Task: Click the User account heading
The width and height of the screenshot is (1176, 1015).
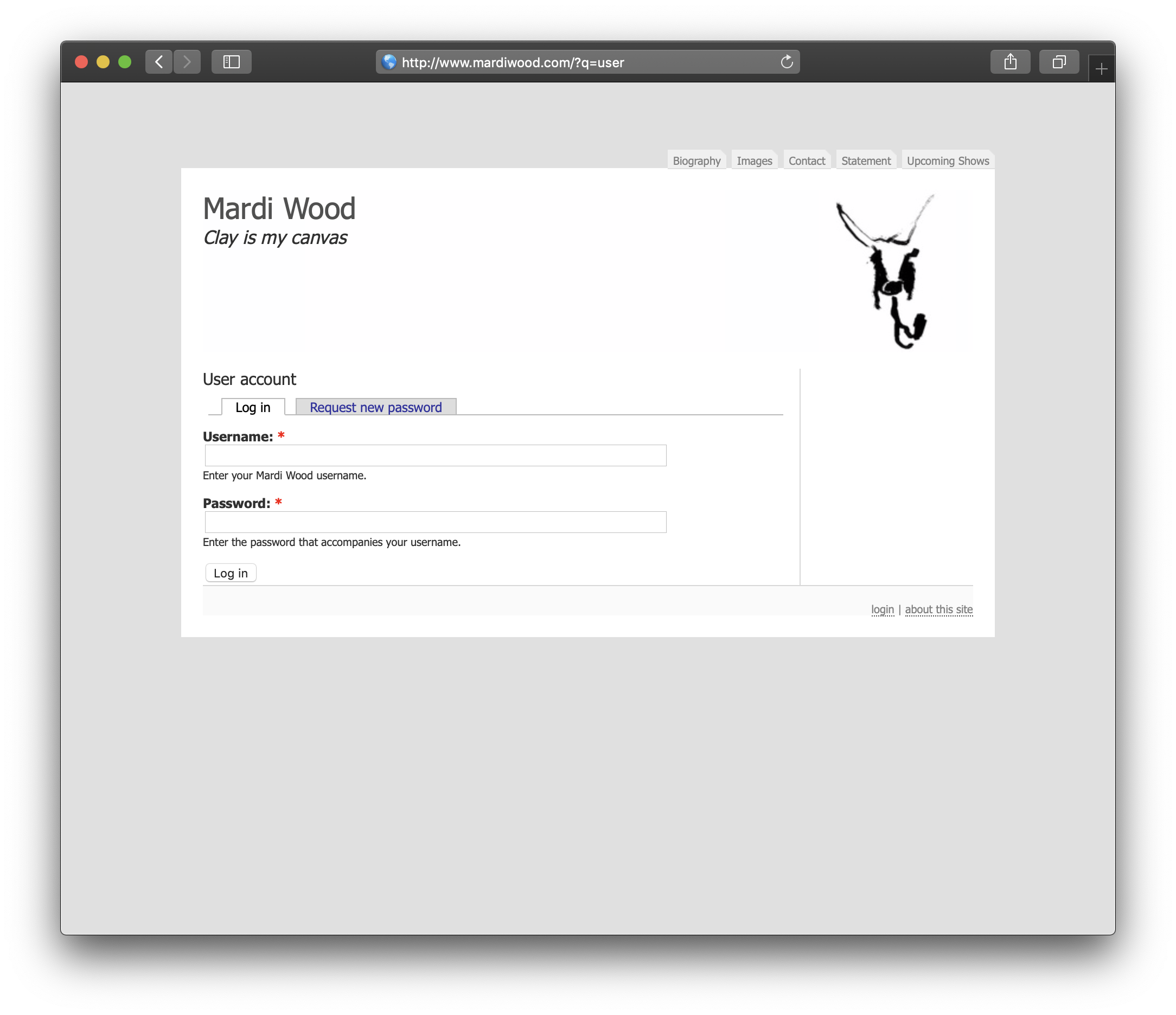Action: click(x=249, y=379)
